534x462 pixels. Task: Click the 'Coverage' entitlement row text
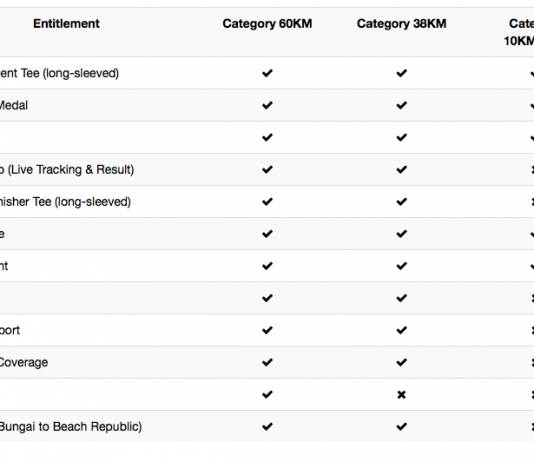click(x=24, y=362)
